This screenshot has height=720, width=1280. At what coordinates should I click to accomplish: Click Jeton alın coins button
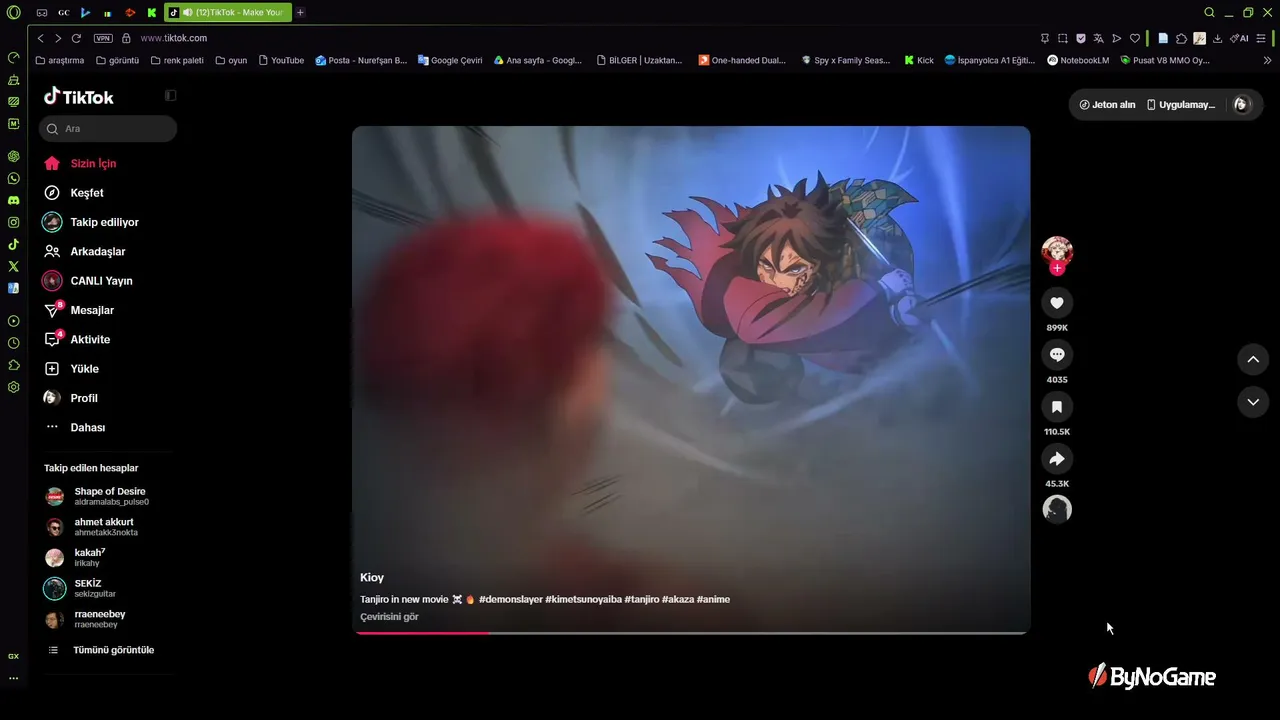(x=1107, y=104)
